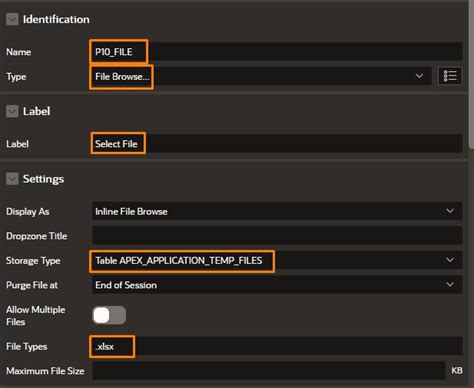Viewport: 474px width, 388px height.
Task: Click the Allow Multiple Files property label
Action: (35, 315)
